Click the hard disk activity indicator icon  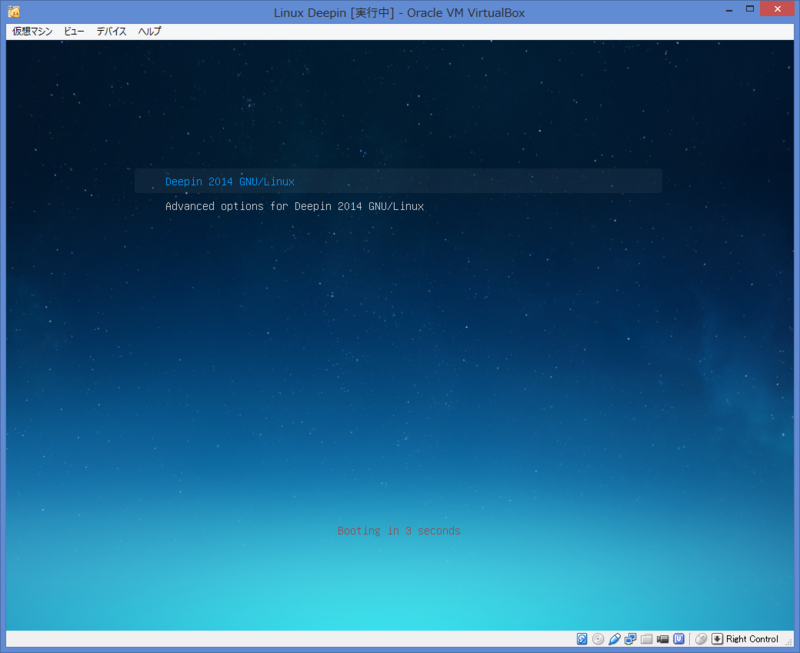581,639
